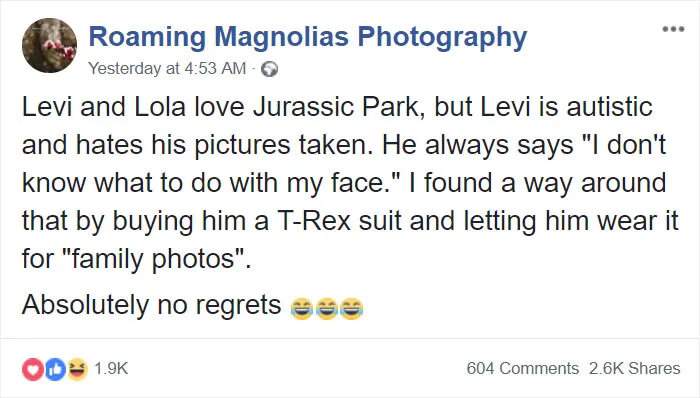Click the globe public privacy icon
This screenshot has height=398, width=700.
point(269,69)
